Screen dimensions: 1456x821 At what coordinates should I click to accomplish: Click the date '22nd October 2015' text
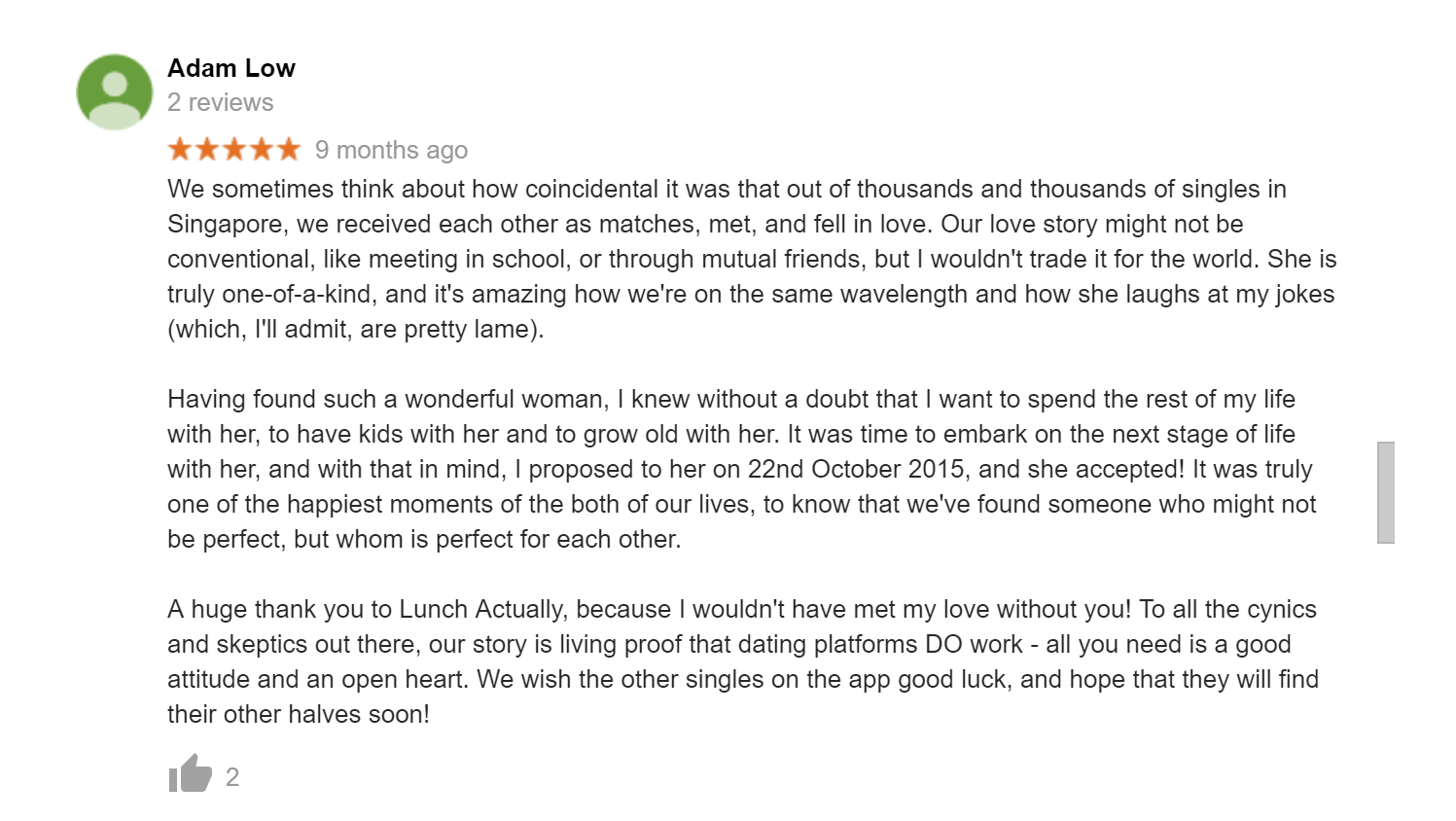856,470
